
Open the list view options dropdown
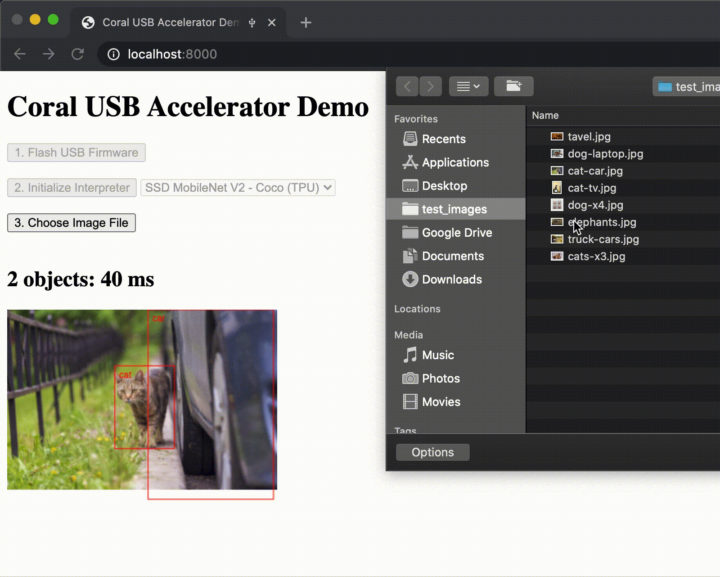pos(468,86)
